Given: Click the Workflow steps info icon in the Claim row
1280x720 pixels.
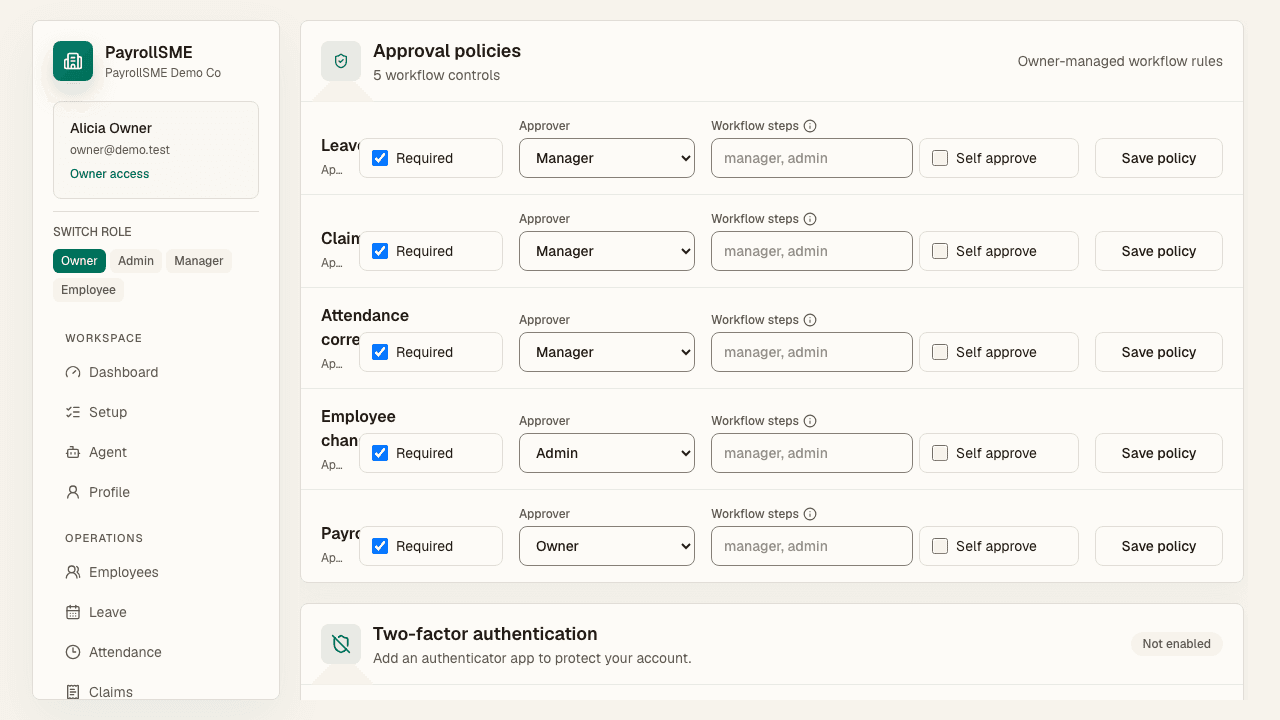Looking at the screenshot, I should 810,219.
